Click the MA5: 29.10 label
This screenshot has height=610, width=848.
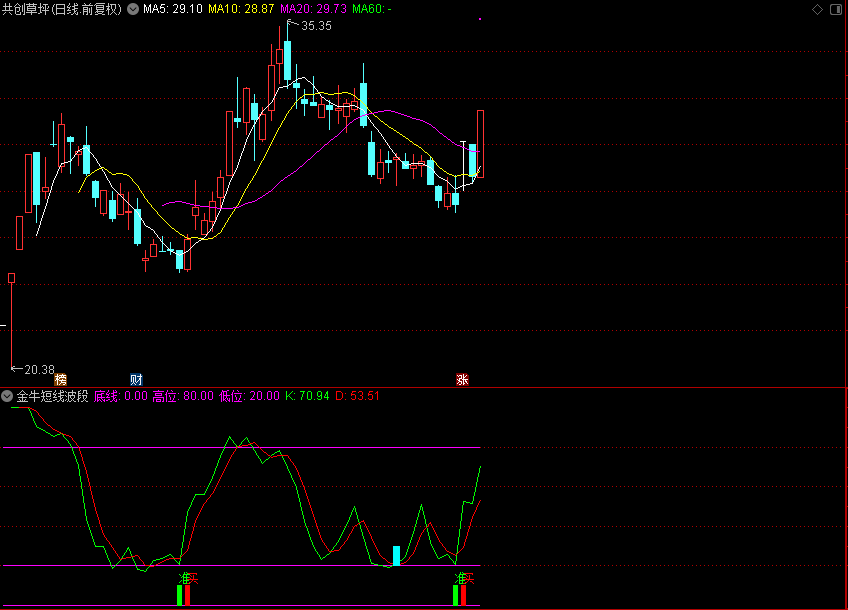click(x=173, y=9)
